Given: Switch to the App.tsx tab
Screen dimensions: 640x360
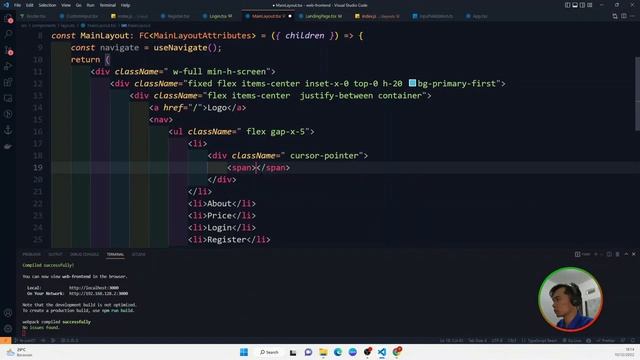Looking at the screenshot, I should pos(477,16).
